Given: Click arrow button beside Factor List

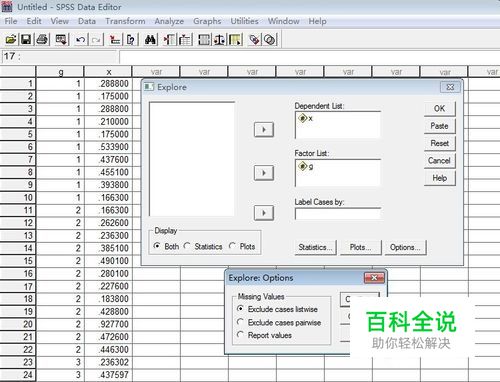Looking at the screenshot, I should pyautogui.click(x=264, y=173).
